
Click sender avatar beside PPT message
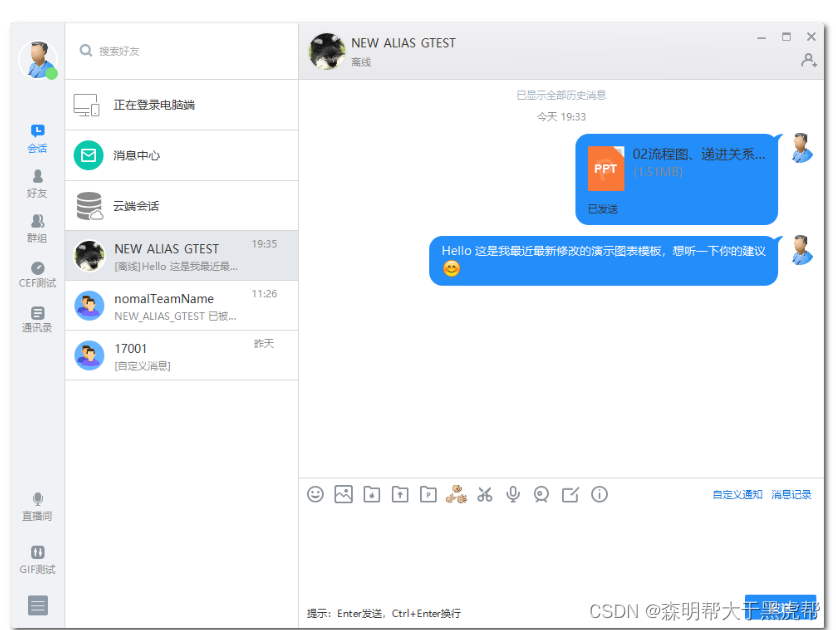pyautogui.click(x=801, y=149)
